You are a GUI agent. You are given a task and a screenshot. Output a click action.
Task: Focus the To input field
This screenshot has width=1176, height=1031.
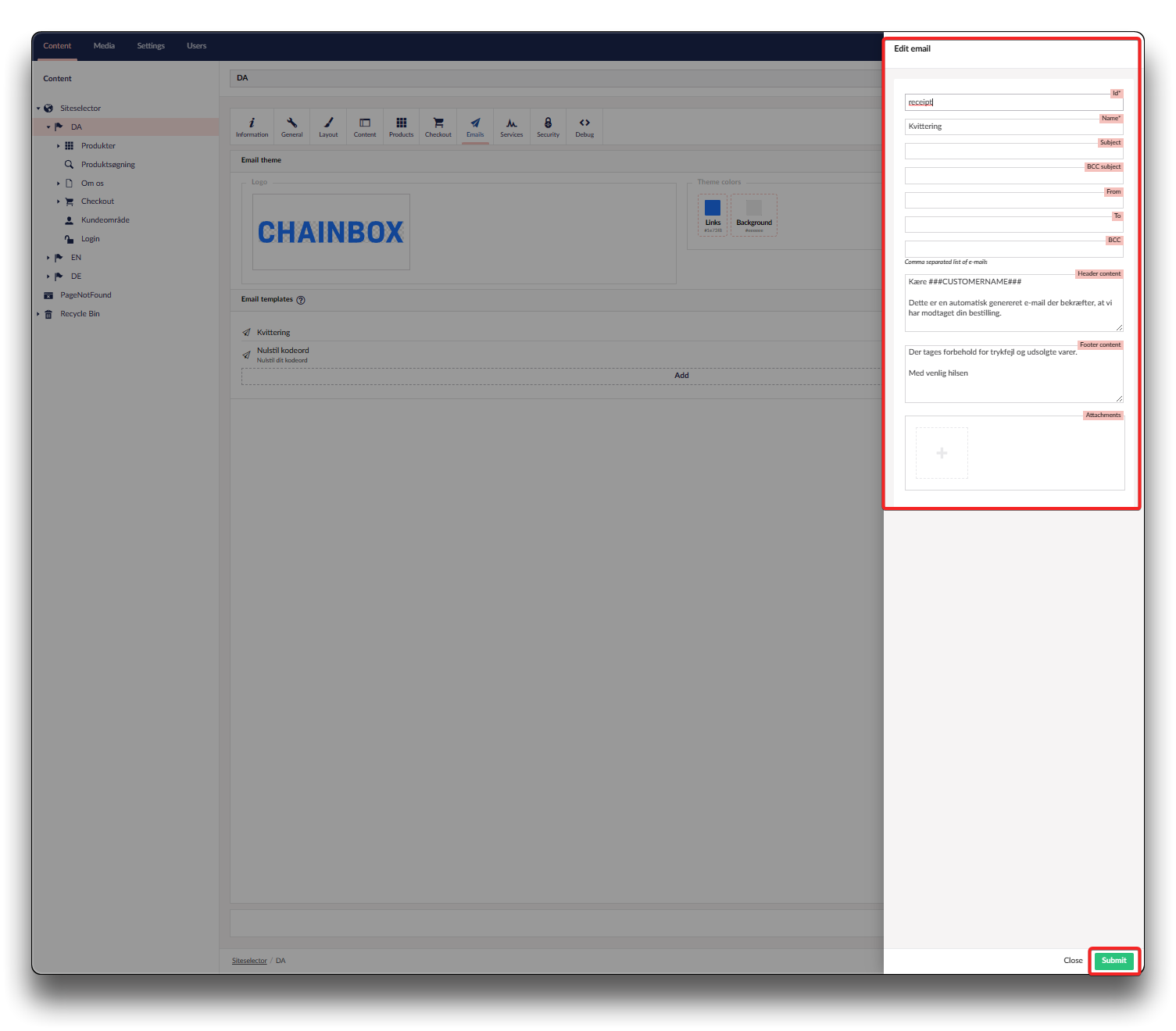(1013, 225)
